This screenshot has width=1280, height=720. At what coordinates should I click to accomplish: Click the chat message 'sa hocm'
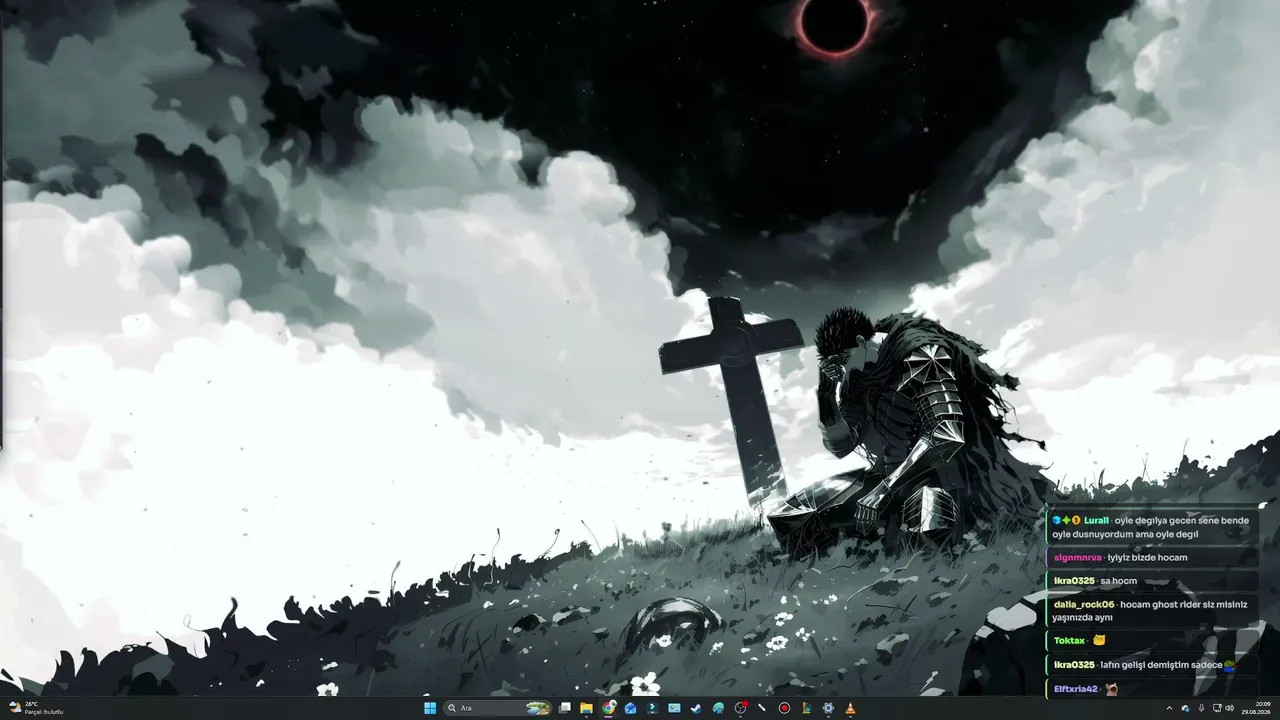click(x=1118, y=581)
